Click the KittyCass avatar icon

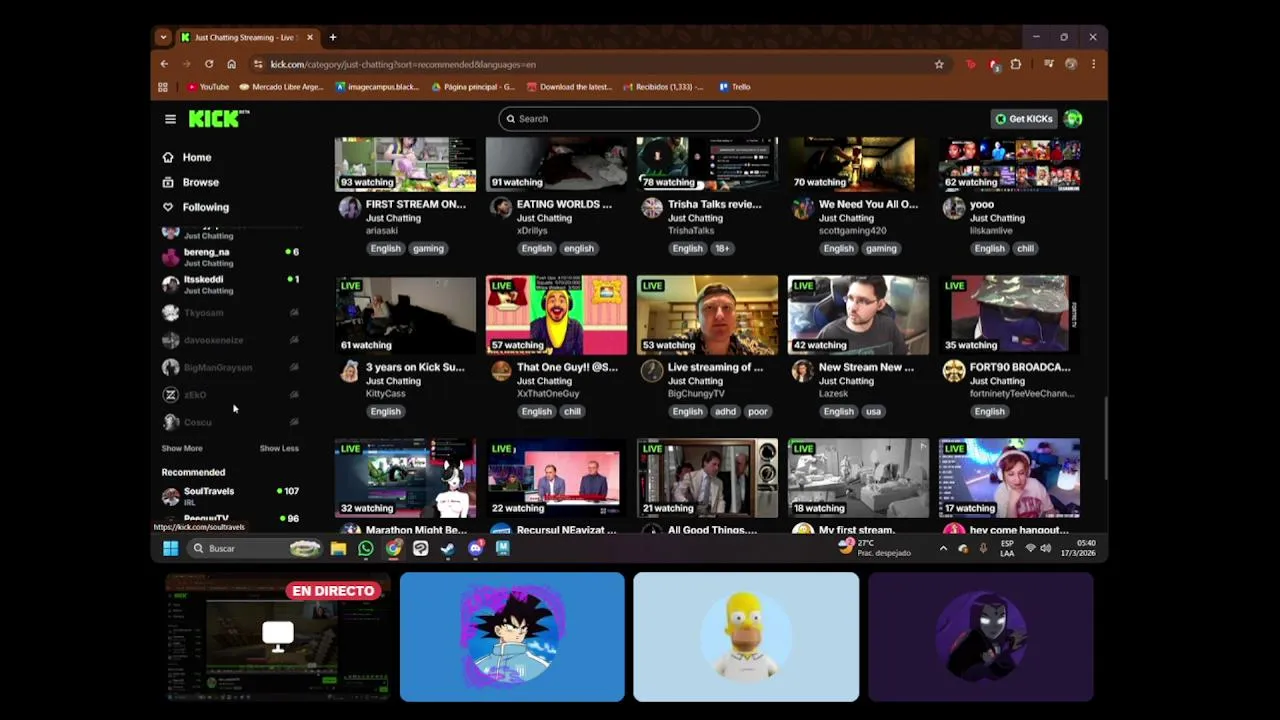(349, 371)
